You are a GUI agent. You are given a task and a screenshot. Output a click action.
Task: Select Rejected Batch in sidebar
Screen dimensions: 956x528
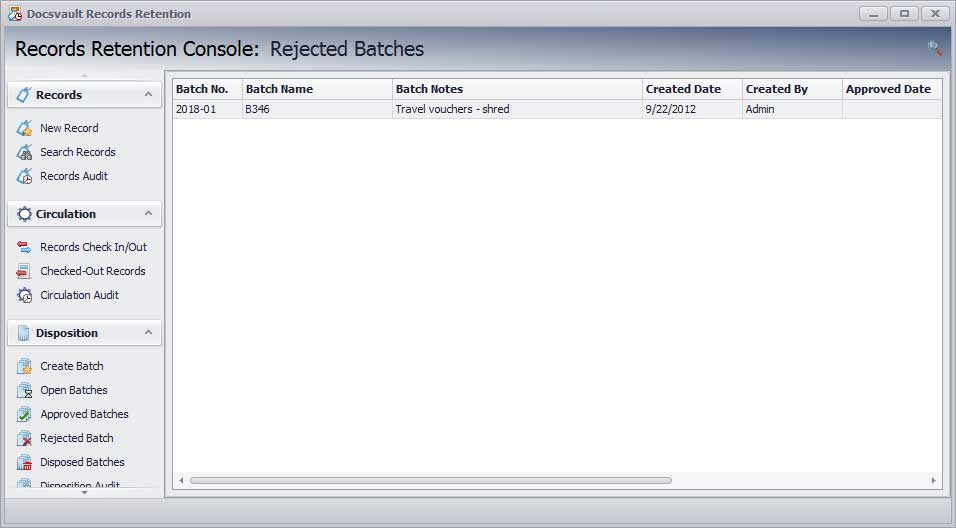[x=77, y=438]
